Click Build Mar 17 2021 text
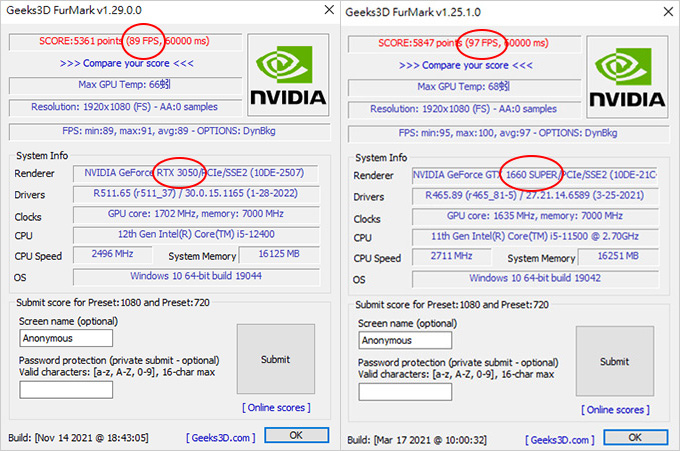680x451 pixels. (x=417, y=440)
